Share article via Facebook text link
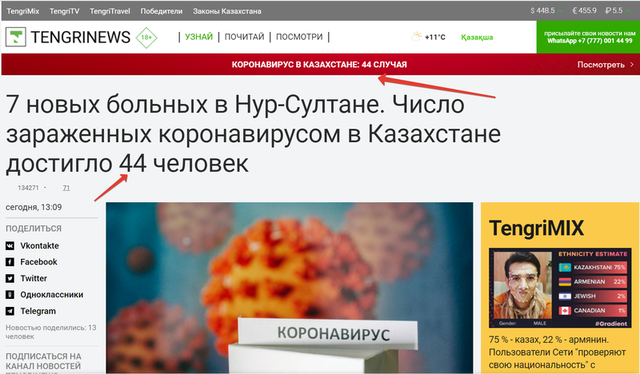 (39, 262)
